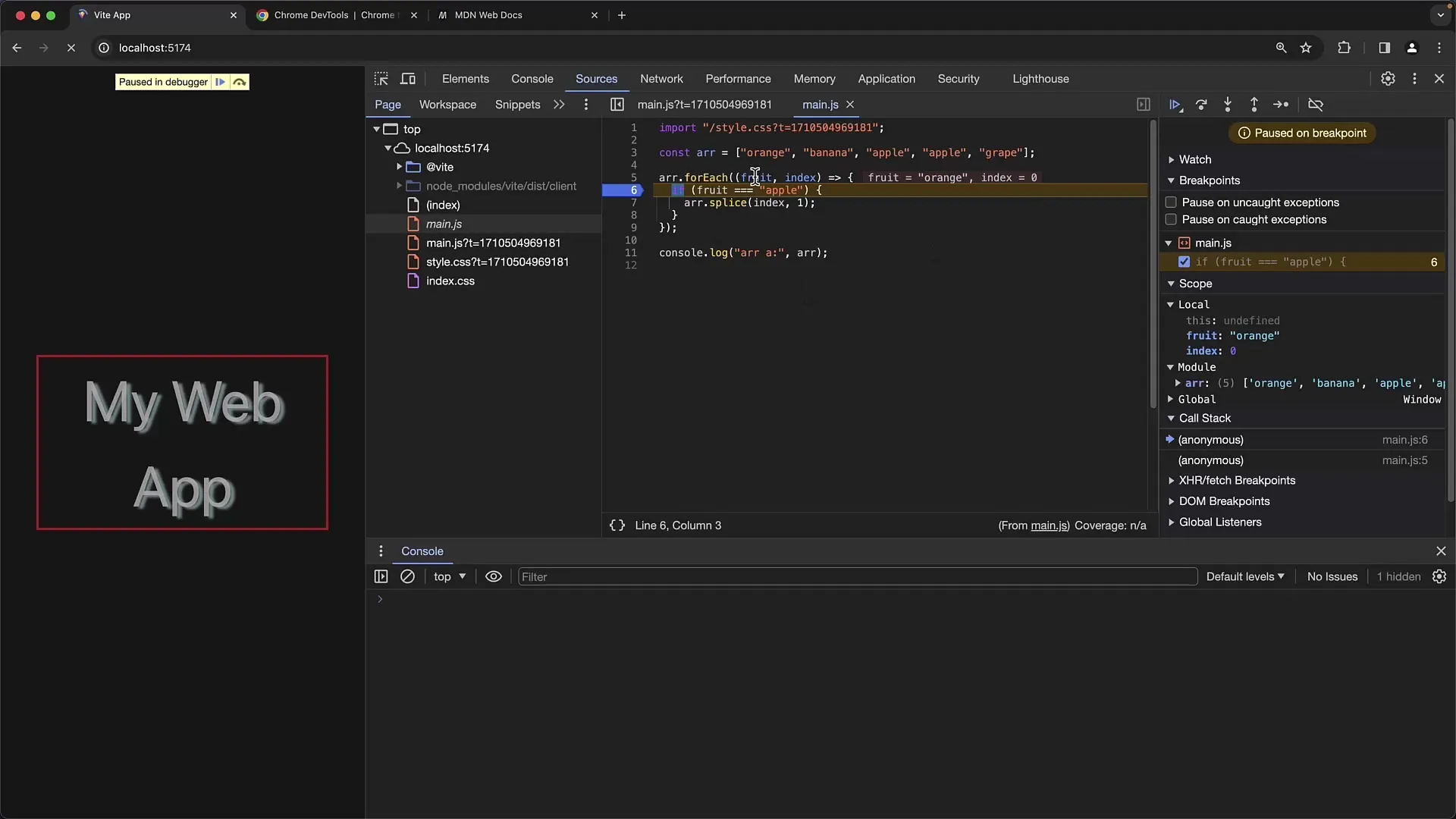The image size is (1456, 819).
Task: Switch to the Workspace navigator tab
Action: coord(447,105)
